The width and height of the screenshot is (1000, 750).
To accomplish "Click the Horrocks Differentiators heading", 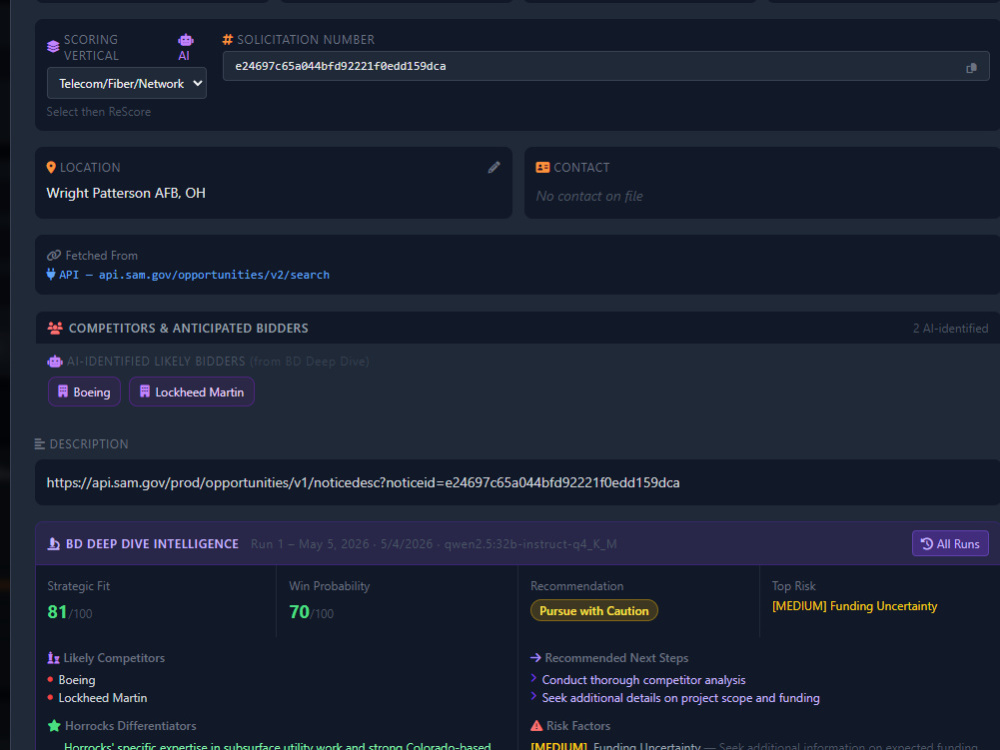I will coord(131,726).
